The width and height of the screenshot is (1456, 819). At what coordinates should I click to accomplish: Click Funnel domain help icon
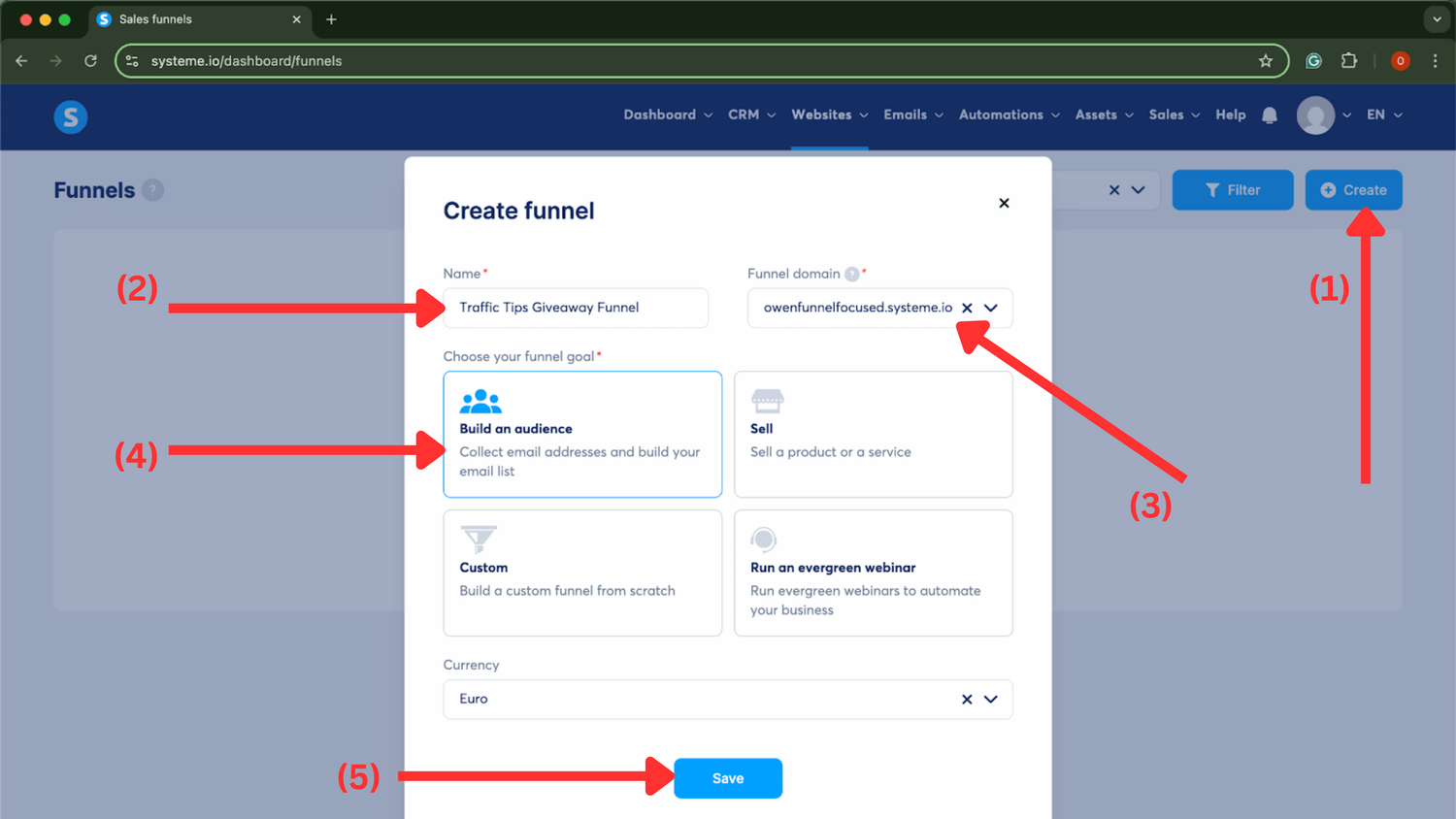click(851, 274)
